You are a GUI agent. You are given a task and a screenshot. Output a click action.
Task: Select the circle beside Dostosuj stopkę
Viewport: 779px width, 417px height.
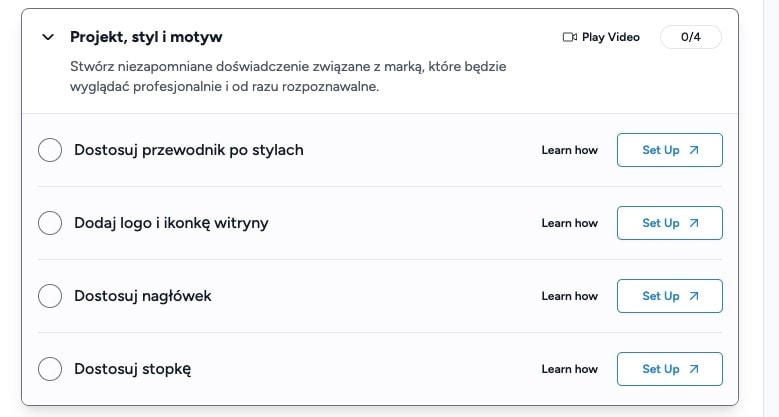tap(50, 369)
